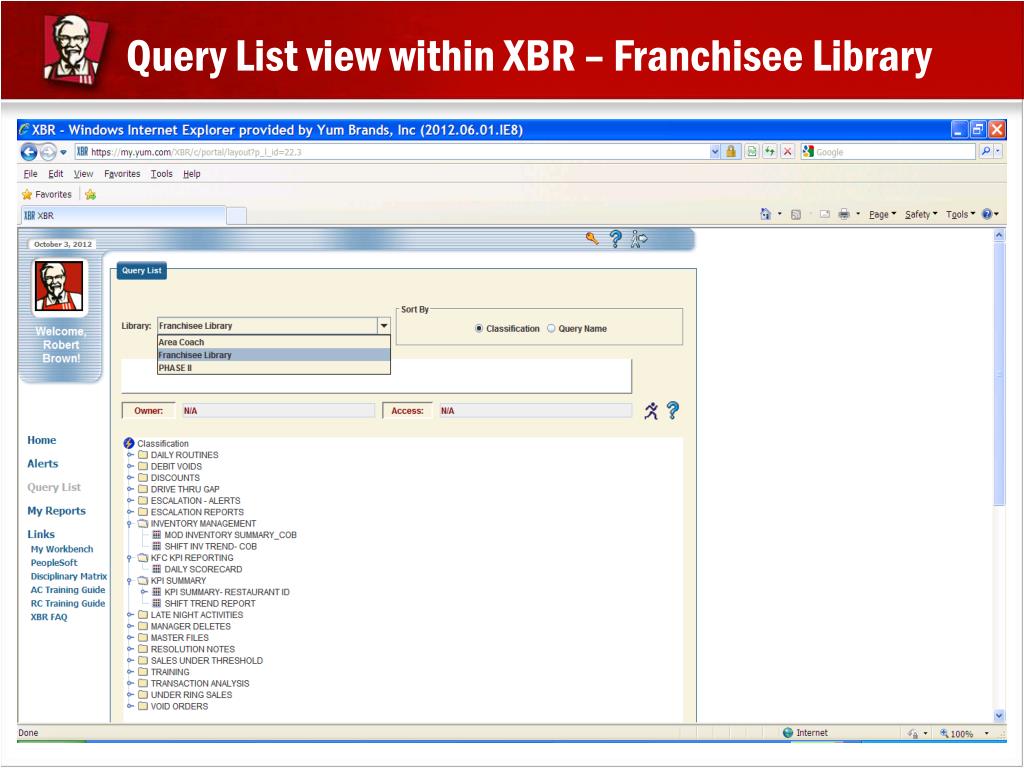Open the Library dropdown arrow
The height and width of the screenshot is (768, 1024).
point(383,325)
